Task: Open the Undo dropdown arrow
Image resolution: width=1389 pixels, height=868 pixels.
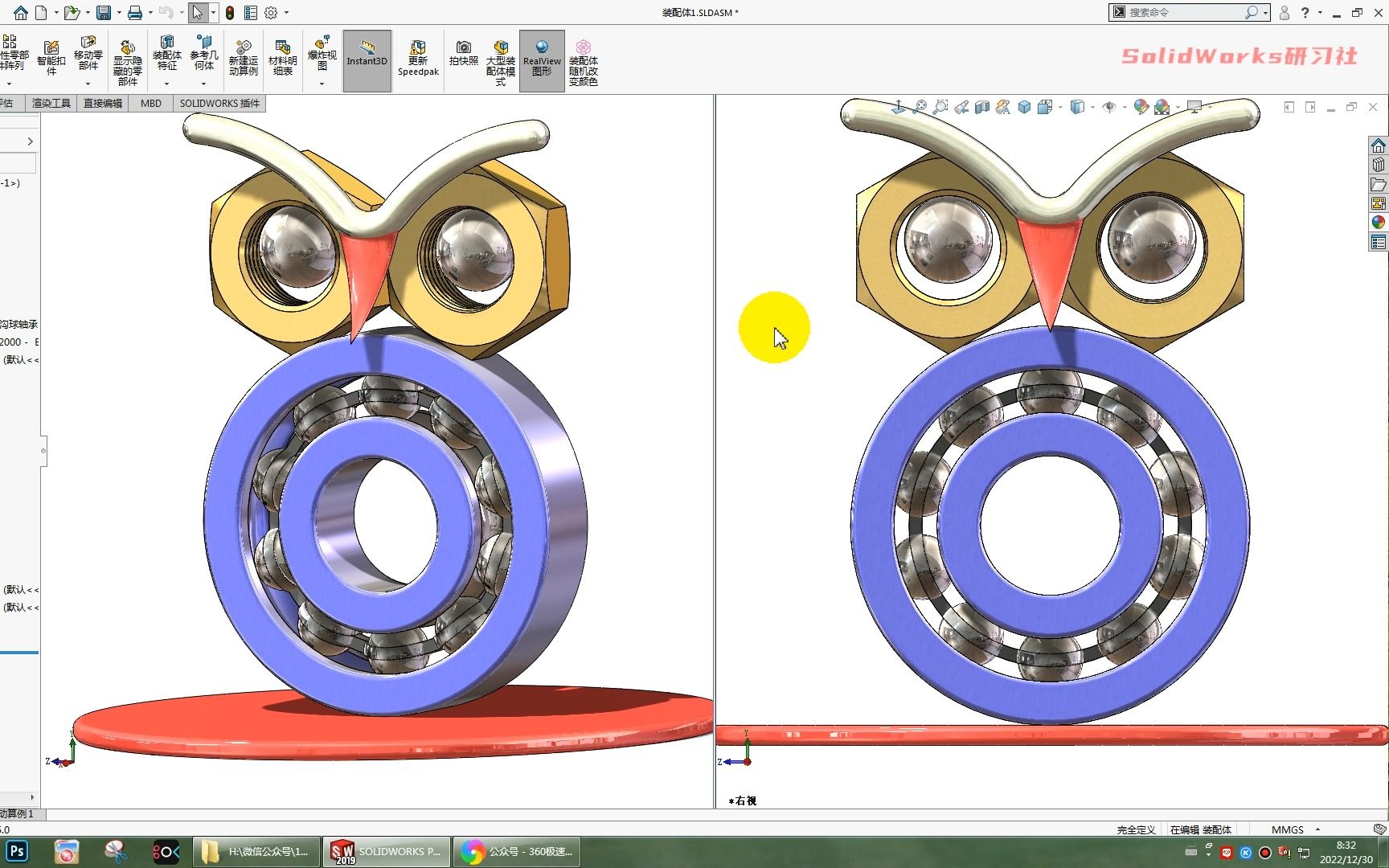Action: (181, 13)
